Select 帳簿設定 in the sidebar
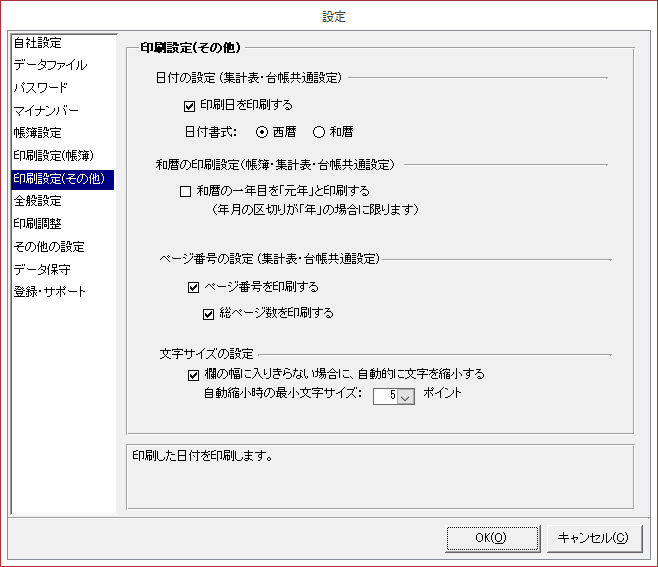 click(38, 133)
